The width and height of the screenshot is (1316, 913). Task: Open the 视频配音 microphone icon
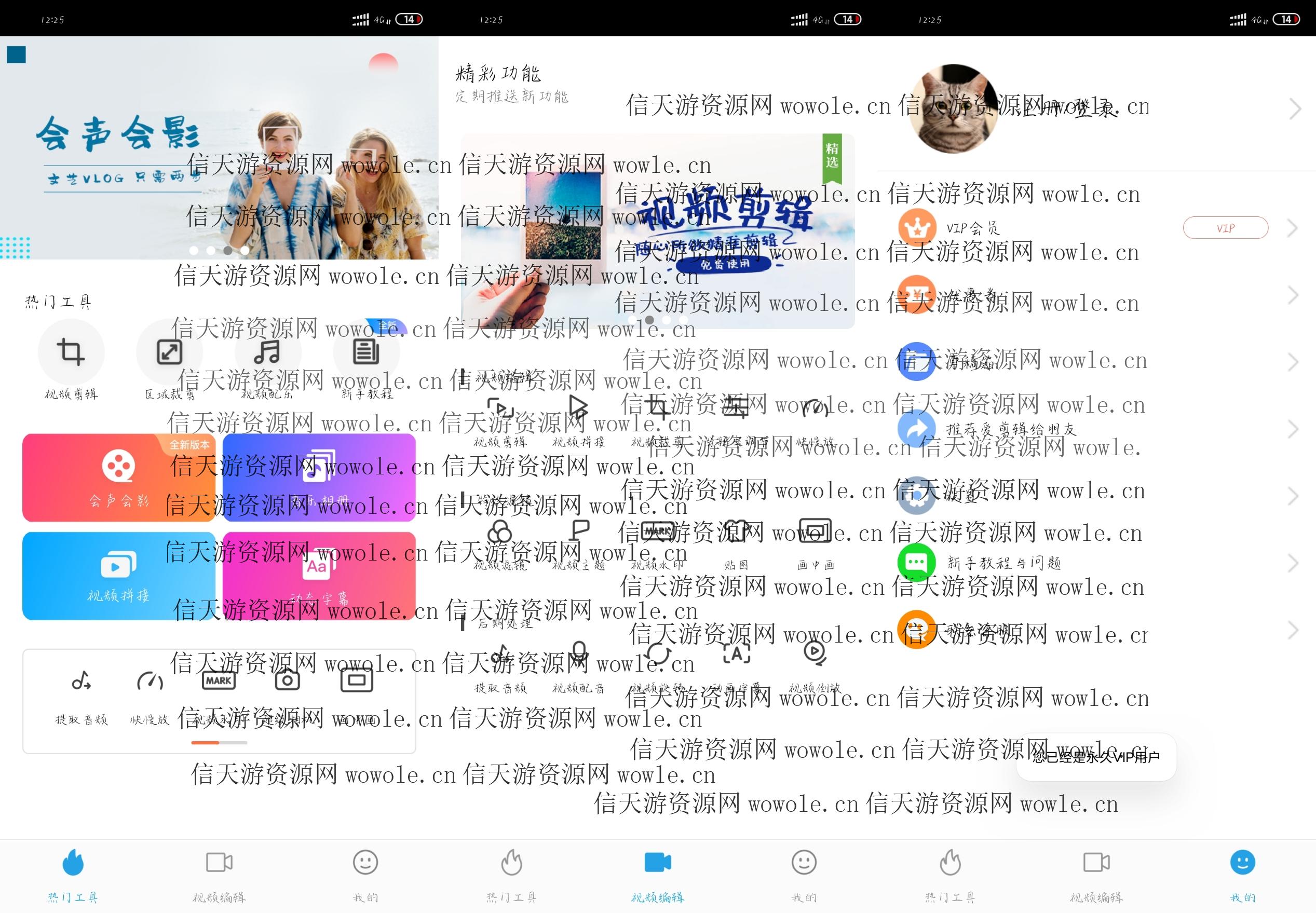(578, 654)
